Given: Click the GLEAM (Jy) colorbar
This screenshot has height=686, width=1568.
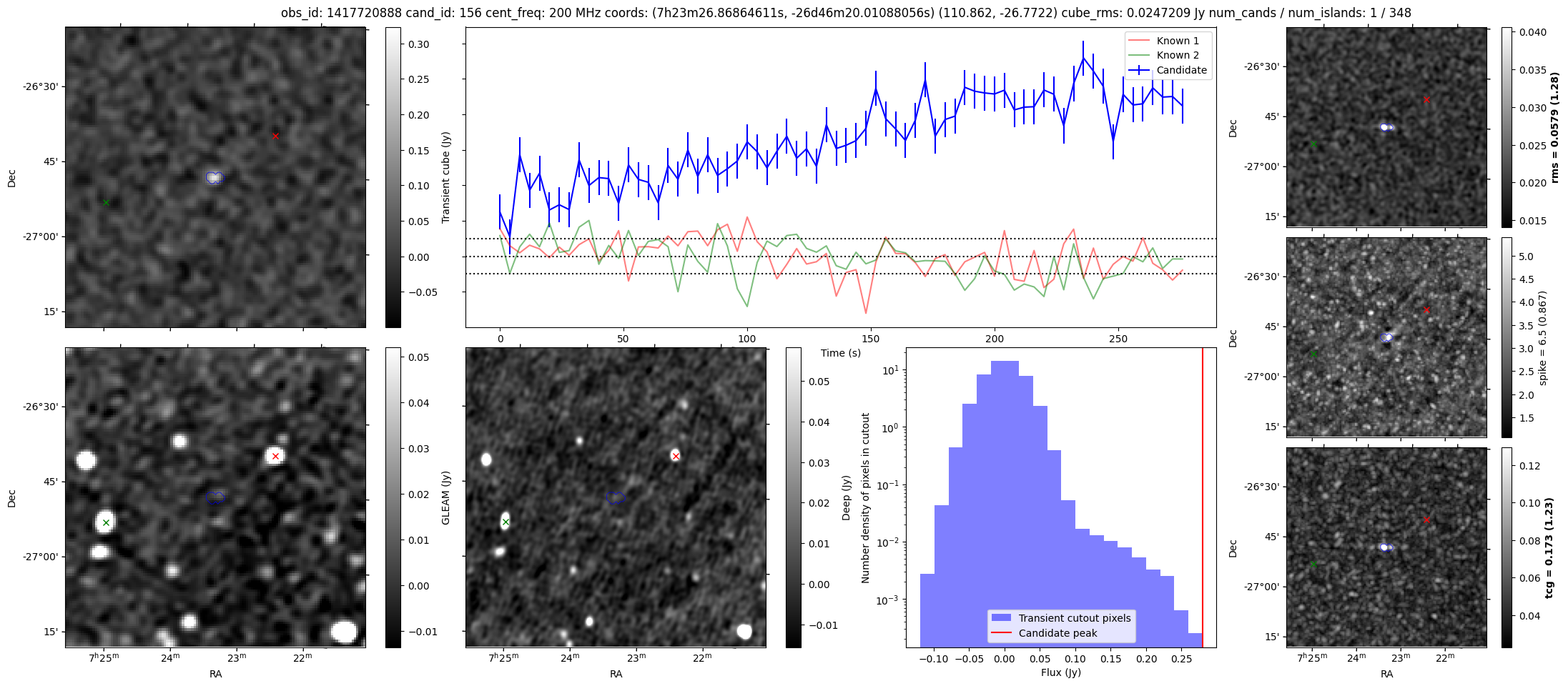Looking at the screenshot, I should click(393, 497).
